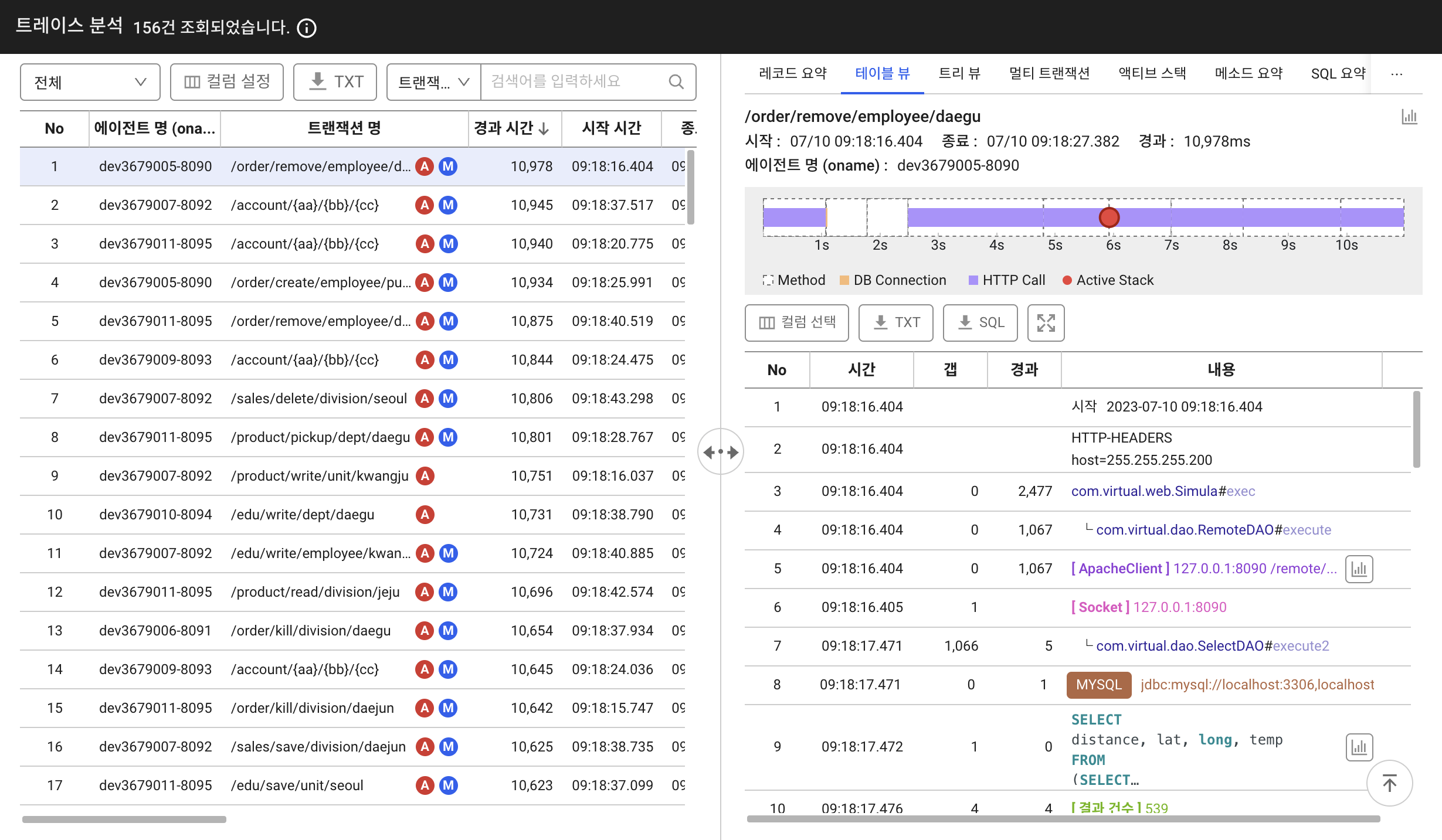This screenshot has height=840, width=1442.
Task: Click the 컬럼 설정 button
Action: [x=227, y=82]
